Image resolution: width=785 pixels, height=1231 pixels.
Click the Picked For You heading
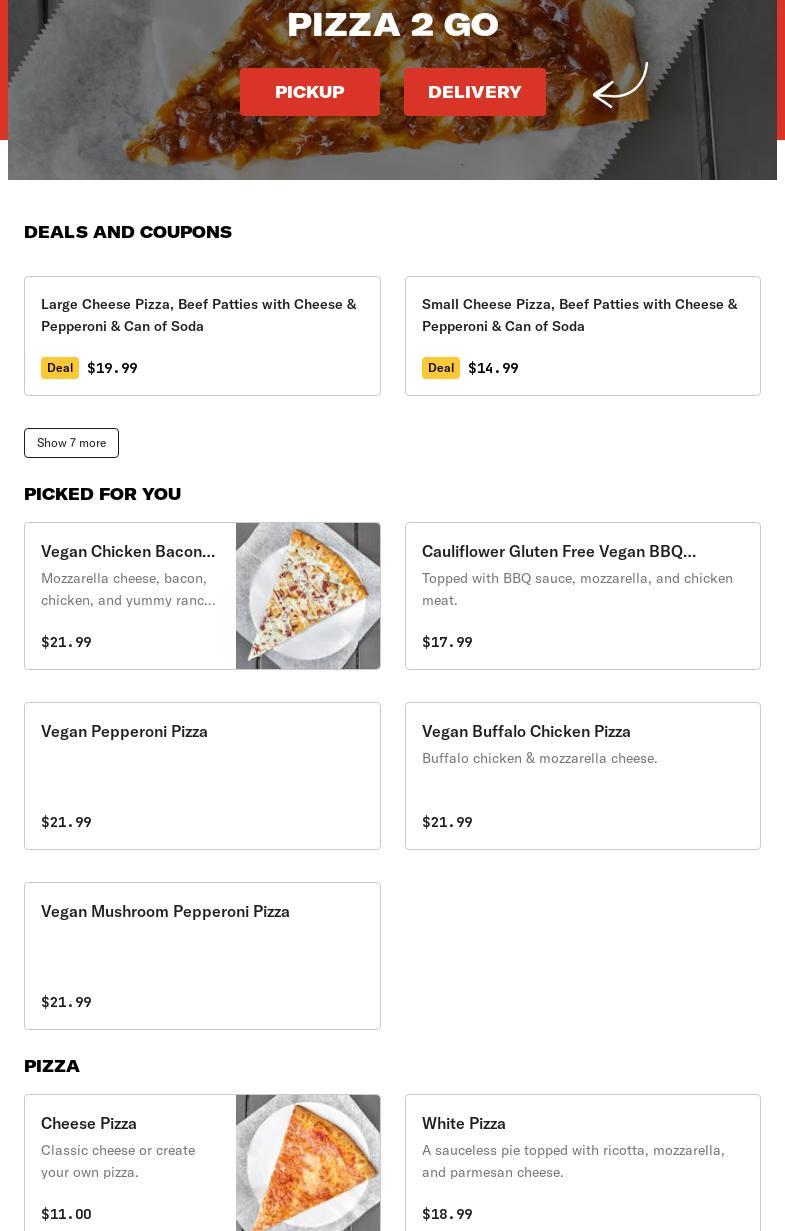pyautogui.click(x=103, y=494)
